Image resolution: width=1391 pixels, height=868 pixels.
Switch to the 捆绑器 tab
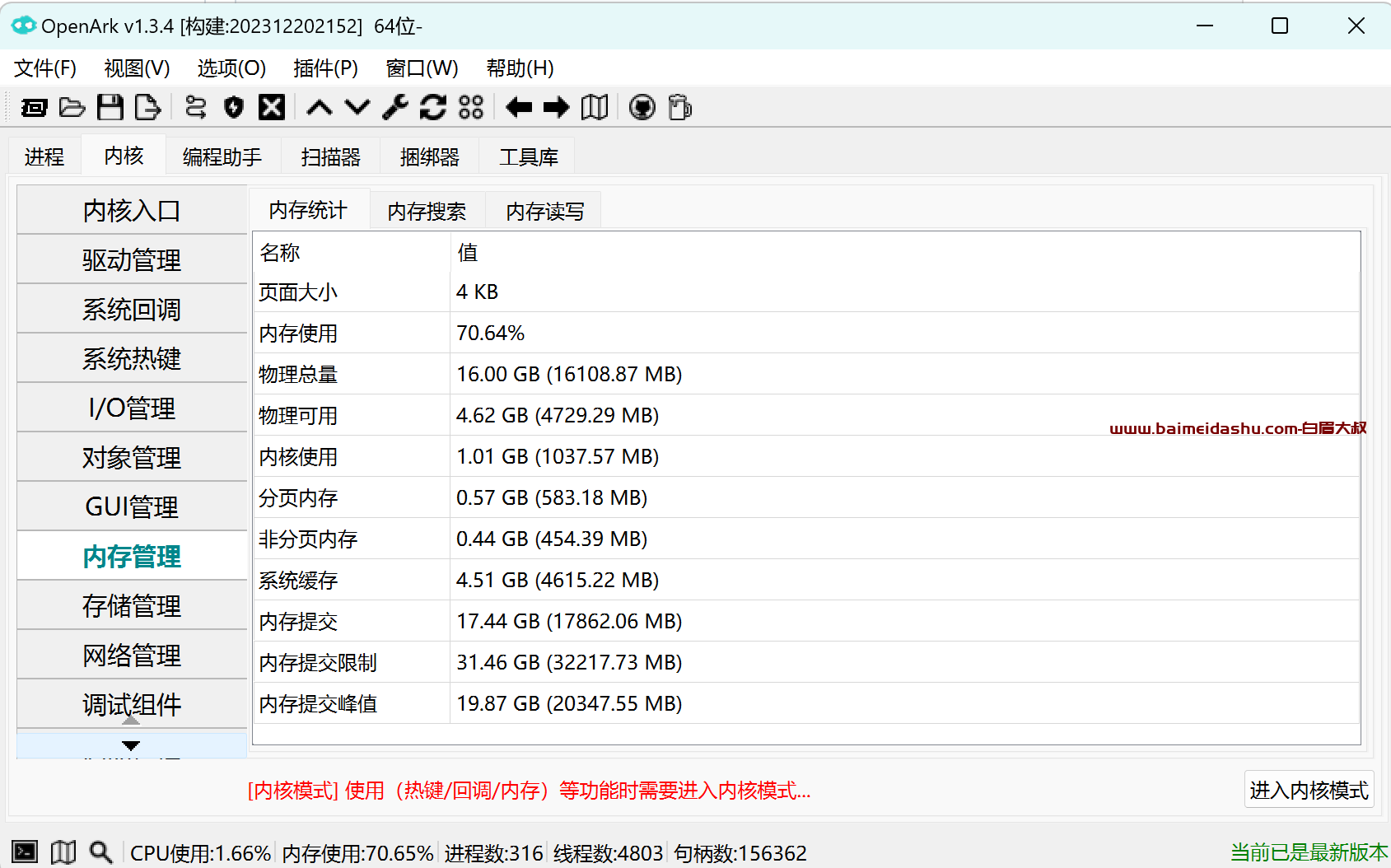(429, 156)
